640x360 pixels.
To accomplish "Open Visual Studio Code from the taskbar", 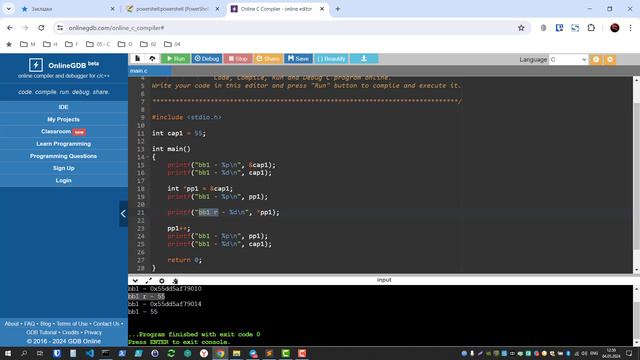I will coord(90,353).
